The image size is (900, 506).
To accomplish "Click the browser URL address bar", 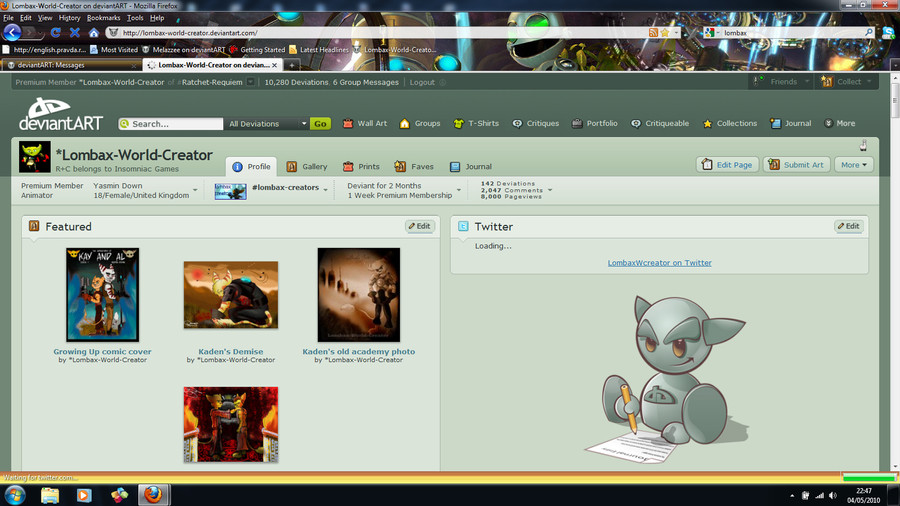I will [379, 33].
